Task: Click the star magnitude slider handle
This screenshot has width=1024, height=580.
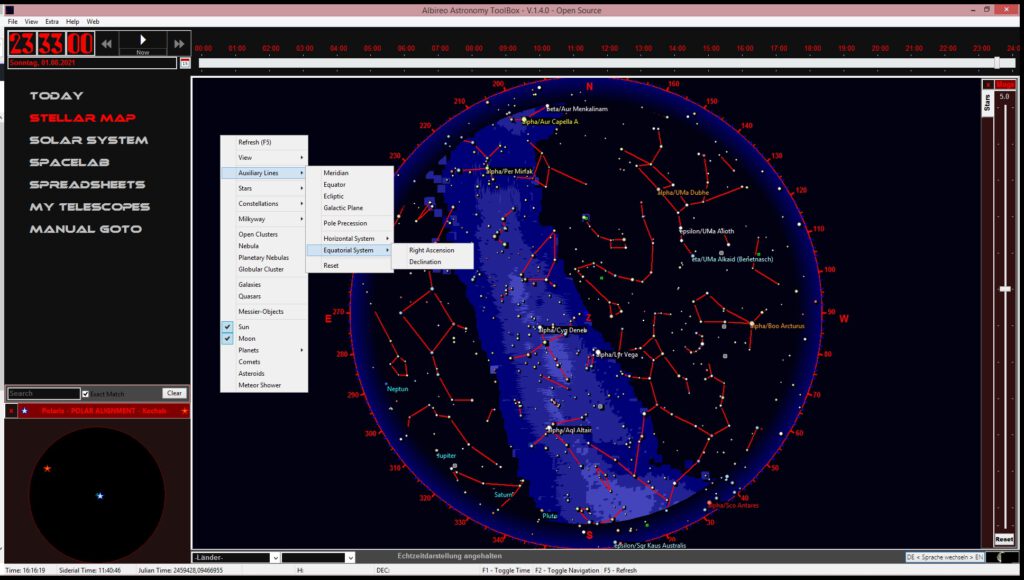Action: (1005, 289)
